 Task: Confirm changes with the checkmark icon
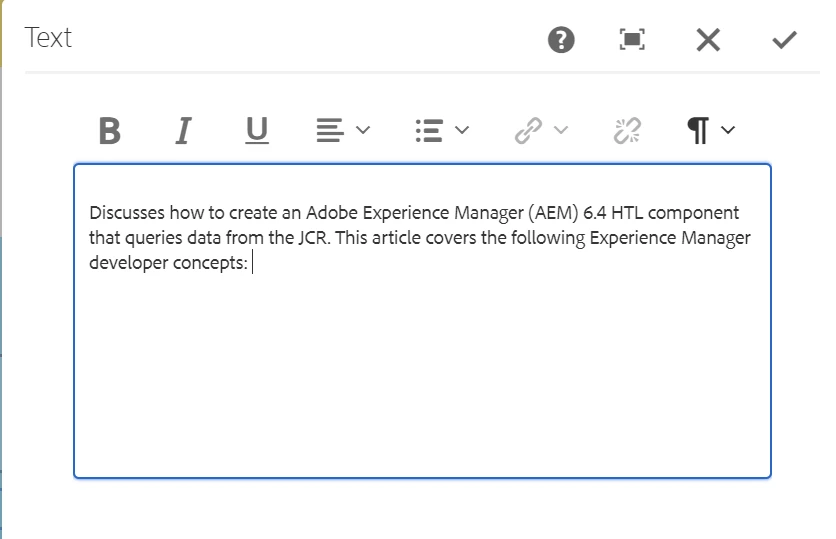(x=784, y=40)
